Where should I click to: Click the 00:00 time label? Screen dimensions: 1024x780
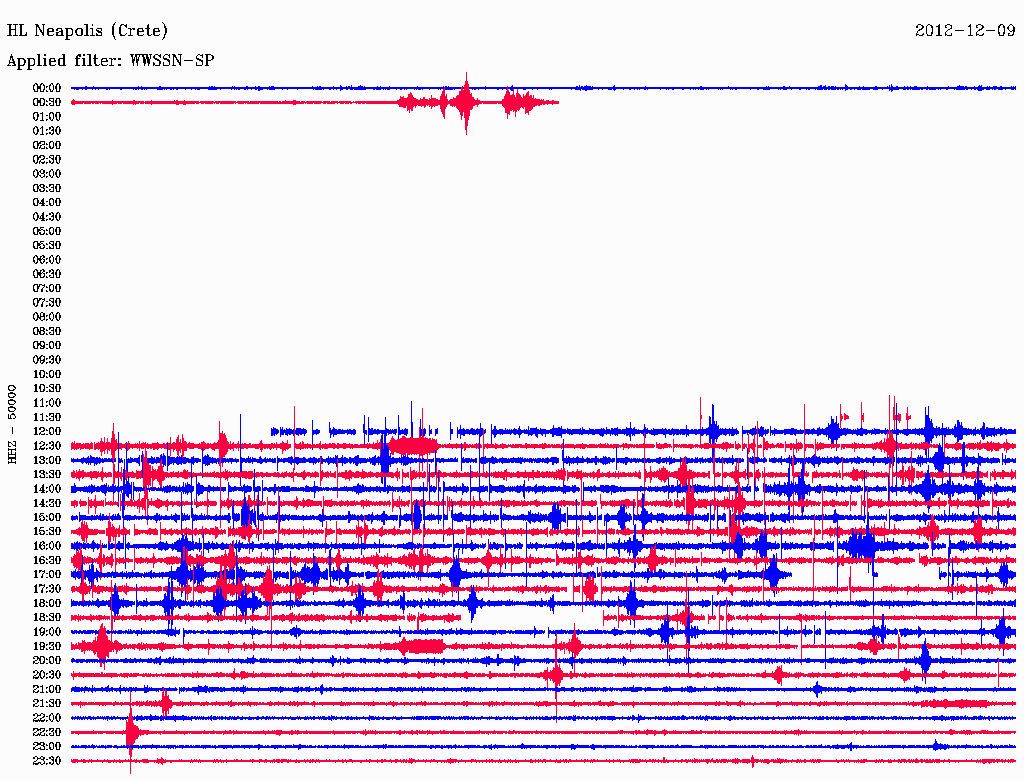pyautogui.click(x=47, y=88)
